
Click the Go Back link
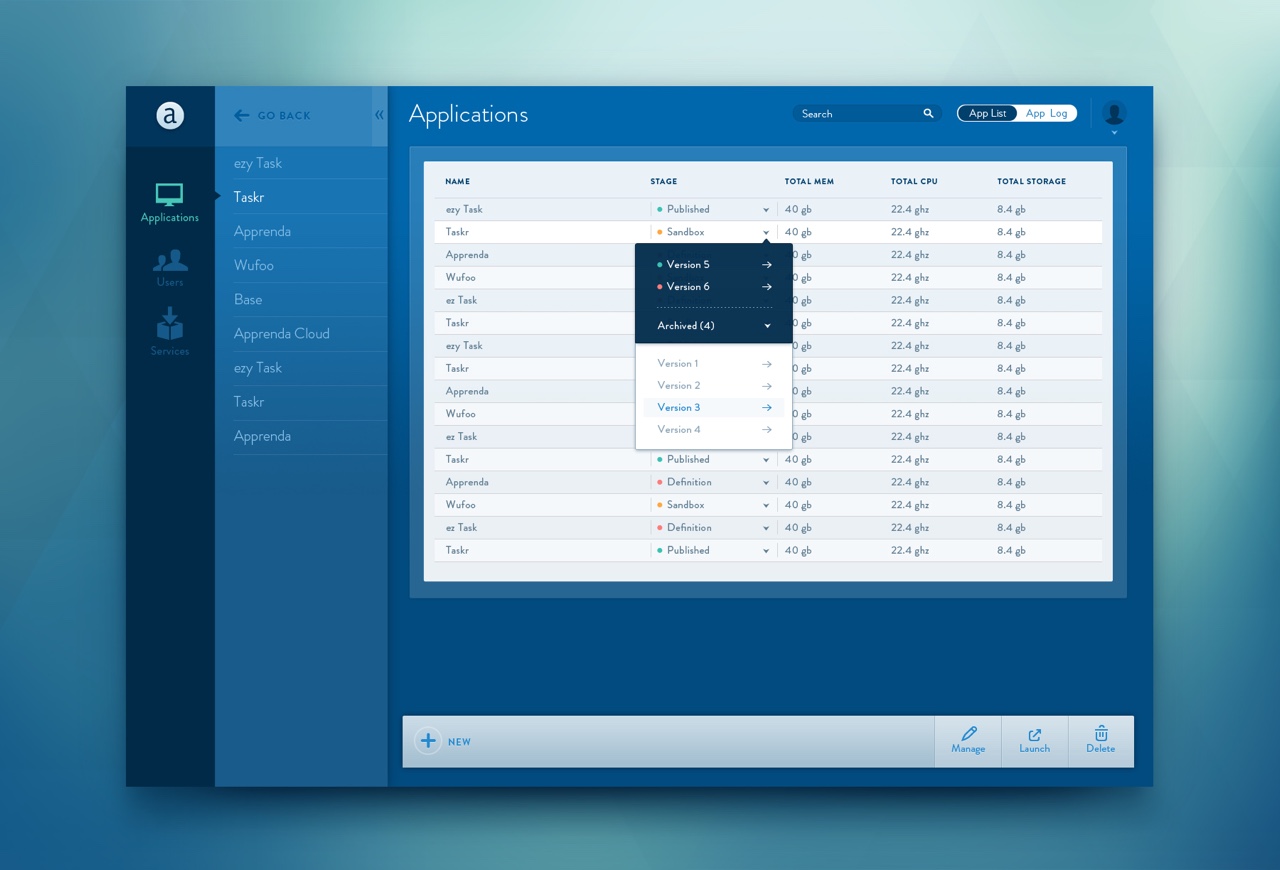273,116
